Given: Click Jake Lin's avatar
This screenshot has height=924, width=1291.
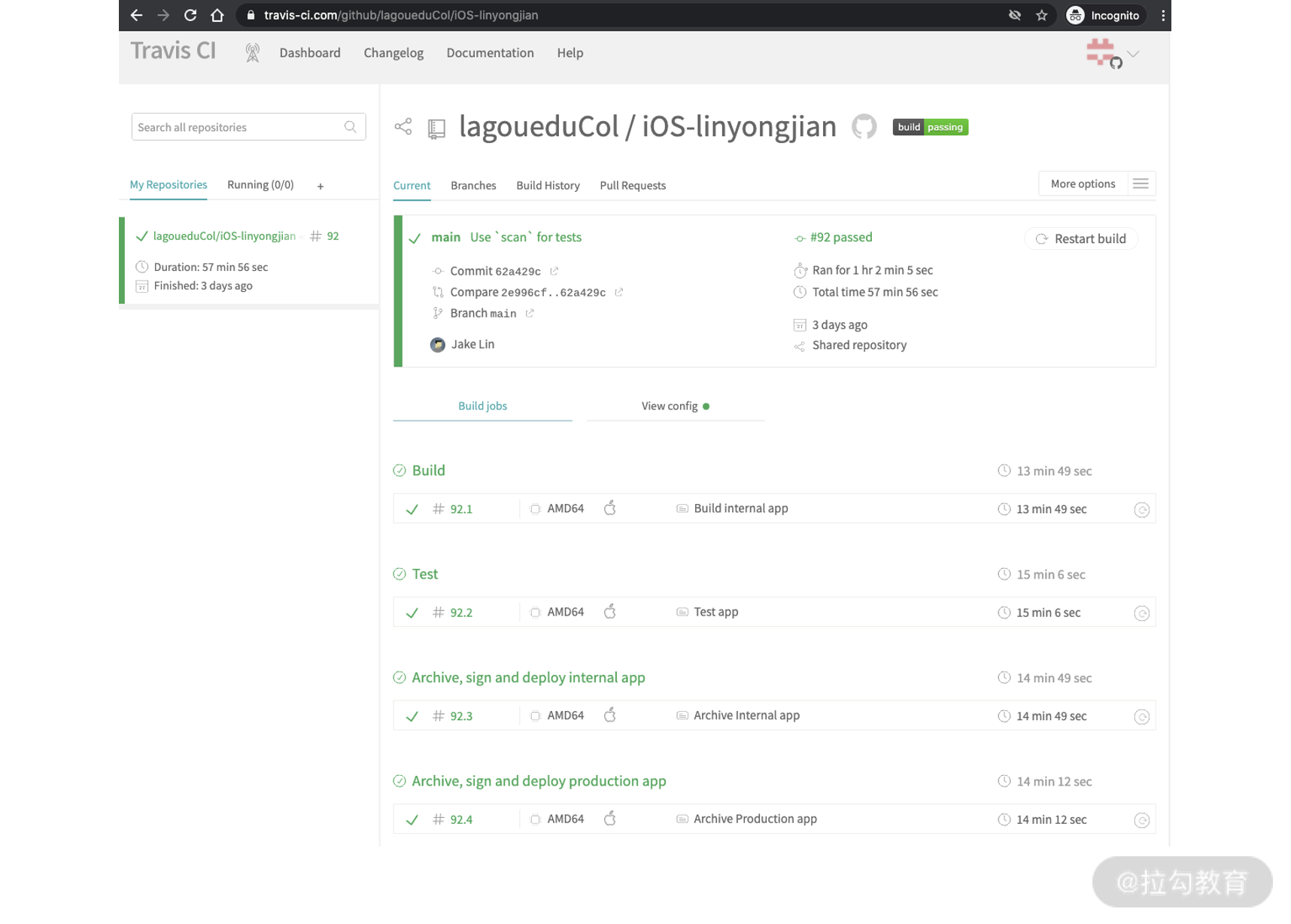Looking at the screenshot, I should (x=438, y=345).
